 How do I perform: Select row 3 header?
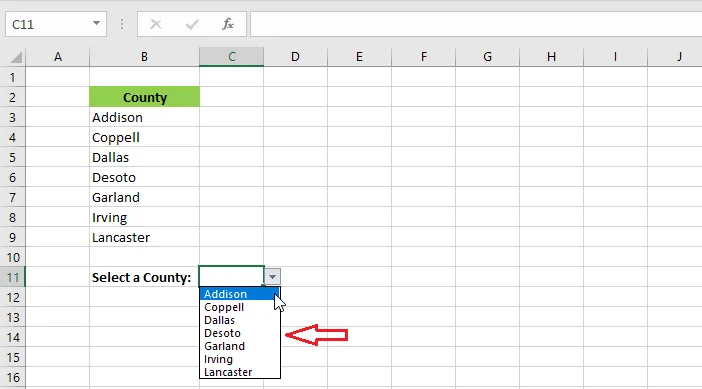(13, 117)
